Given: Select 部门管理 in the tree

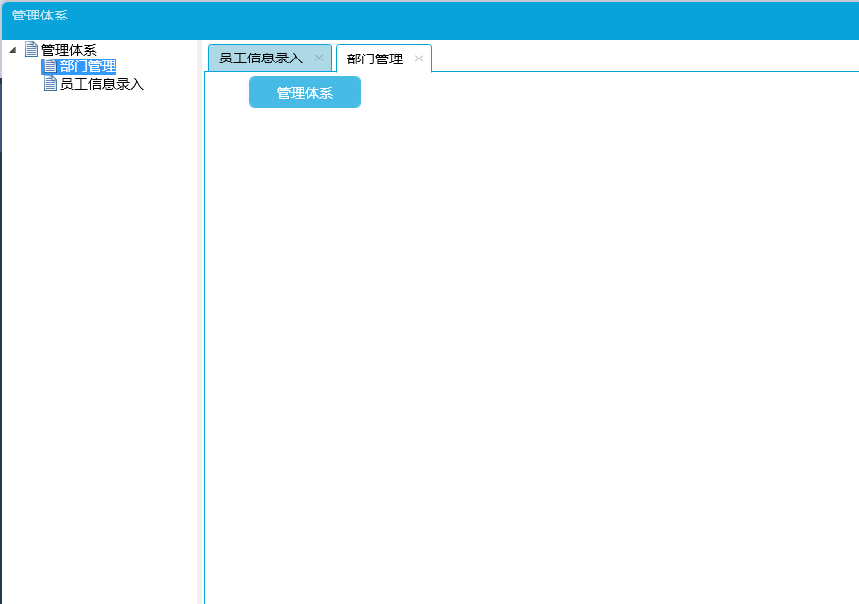Looking at the screenshot, I should click(87, 67).
